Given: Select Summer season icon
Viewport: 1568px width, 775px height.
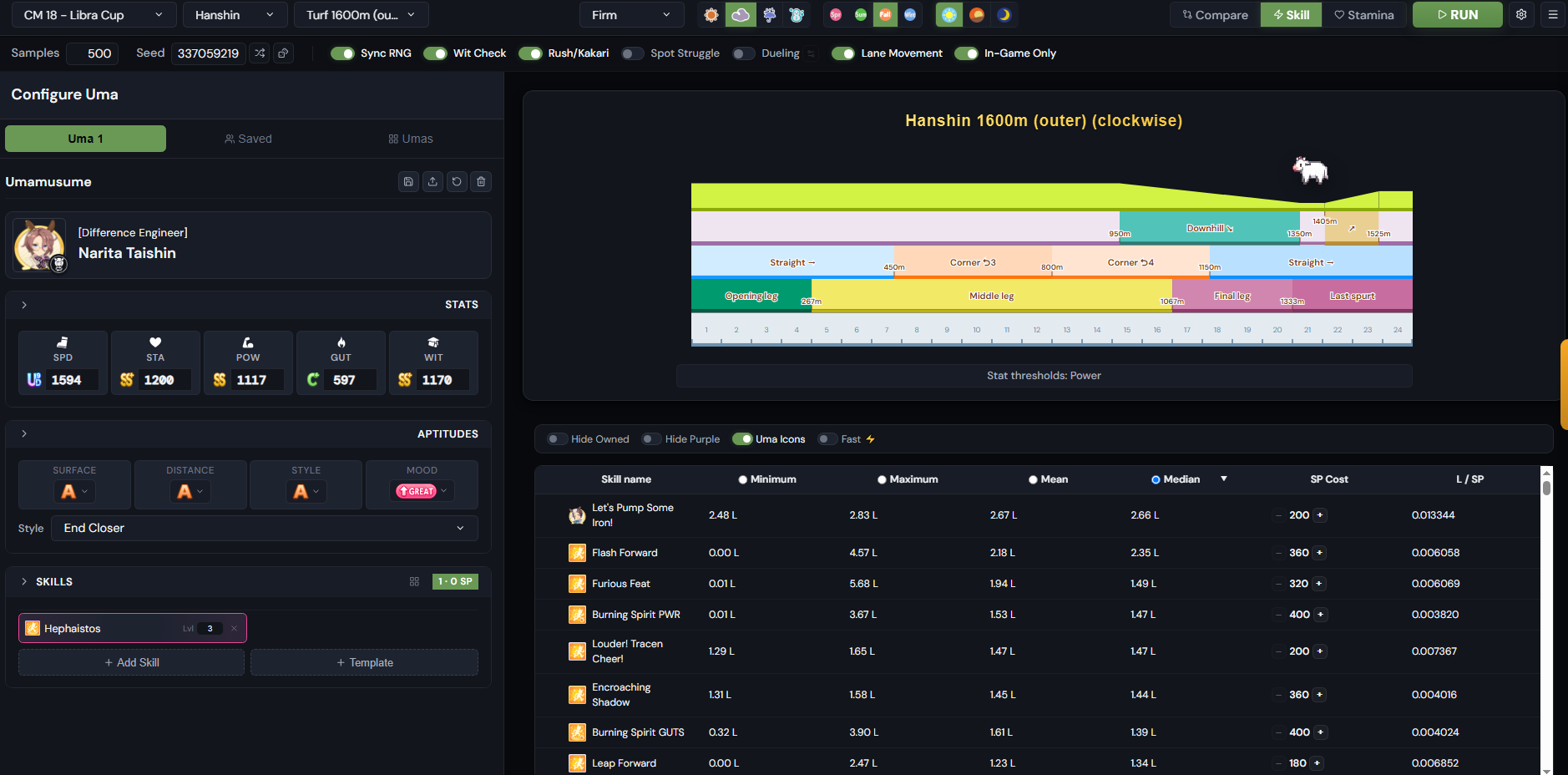Looking at the screenshot, I should point(861,15).
